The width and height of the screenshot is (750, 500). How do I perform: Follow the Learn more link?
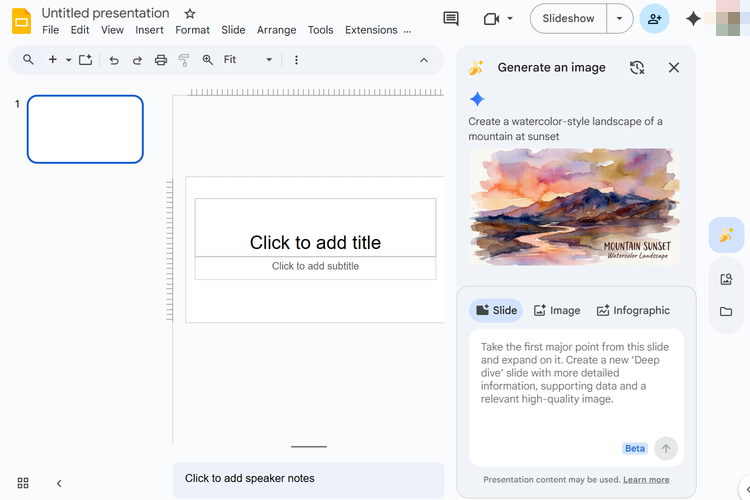point(646,480)
